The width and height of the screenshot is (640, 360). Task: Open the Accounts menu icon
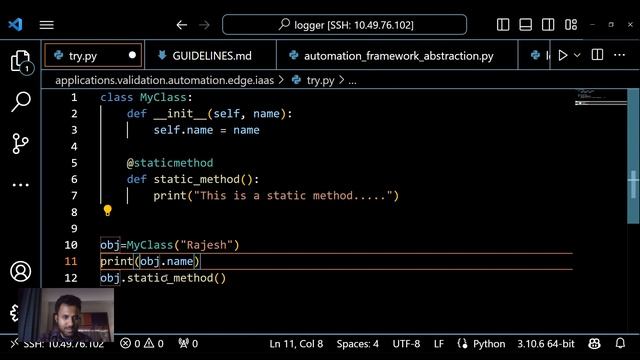[20, 271]
